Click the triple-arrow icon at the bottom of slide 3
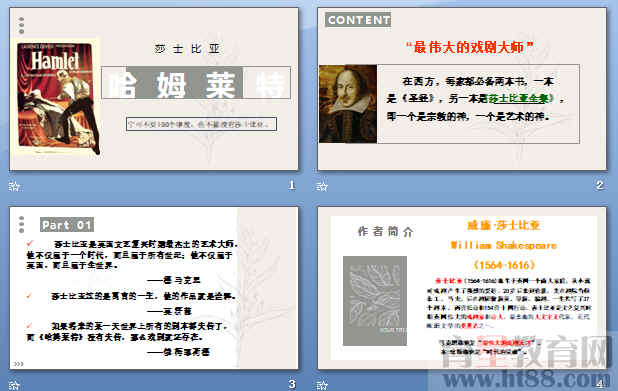 pos(19,364)
